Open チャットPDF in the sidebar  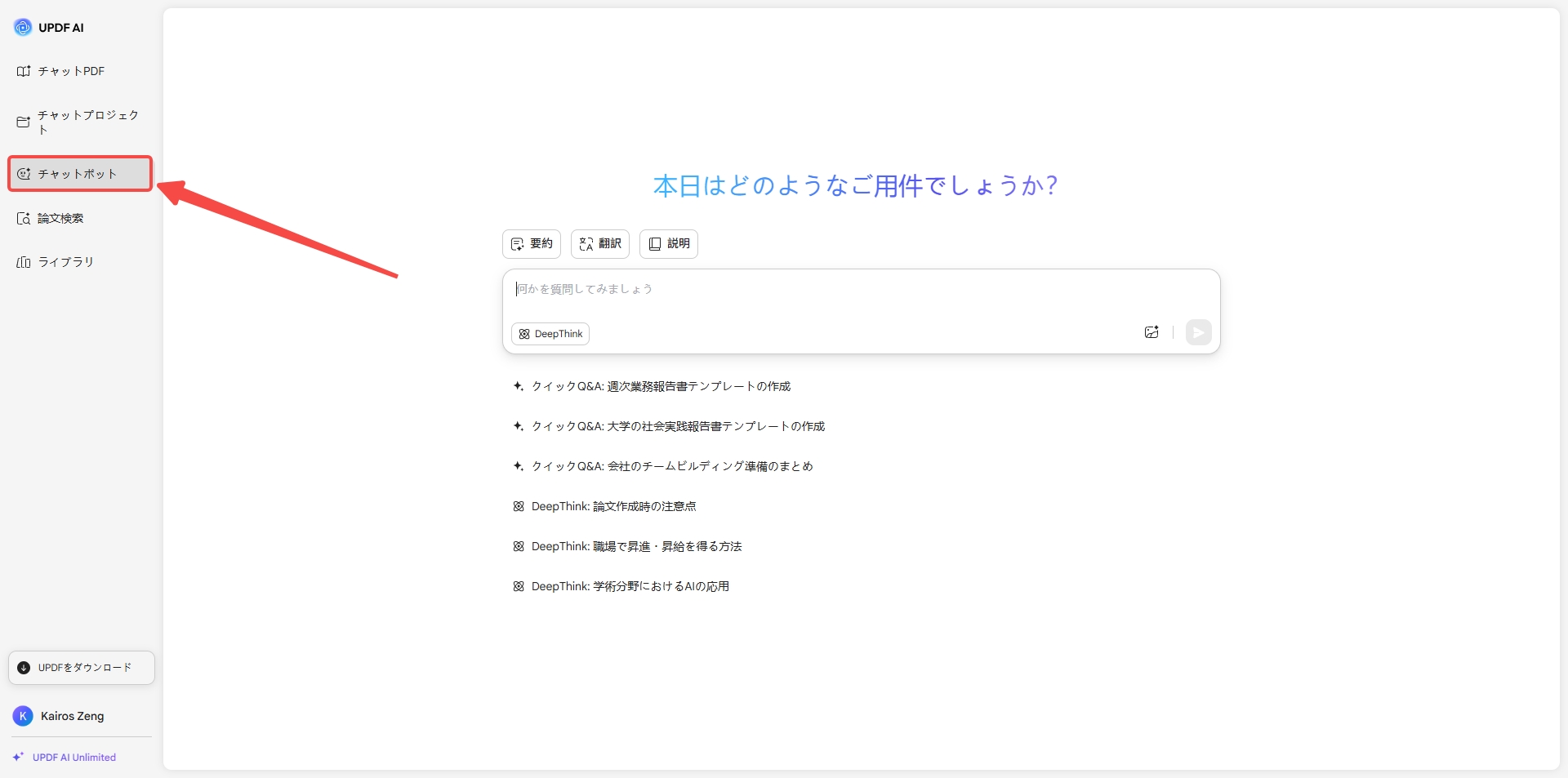pos(80,71)
